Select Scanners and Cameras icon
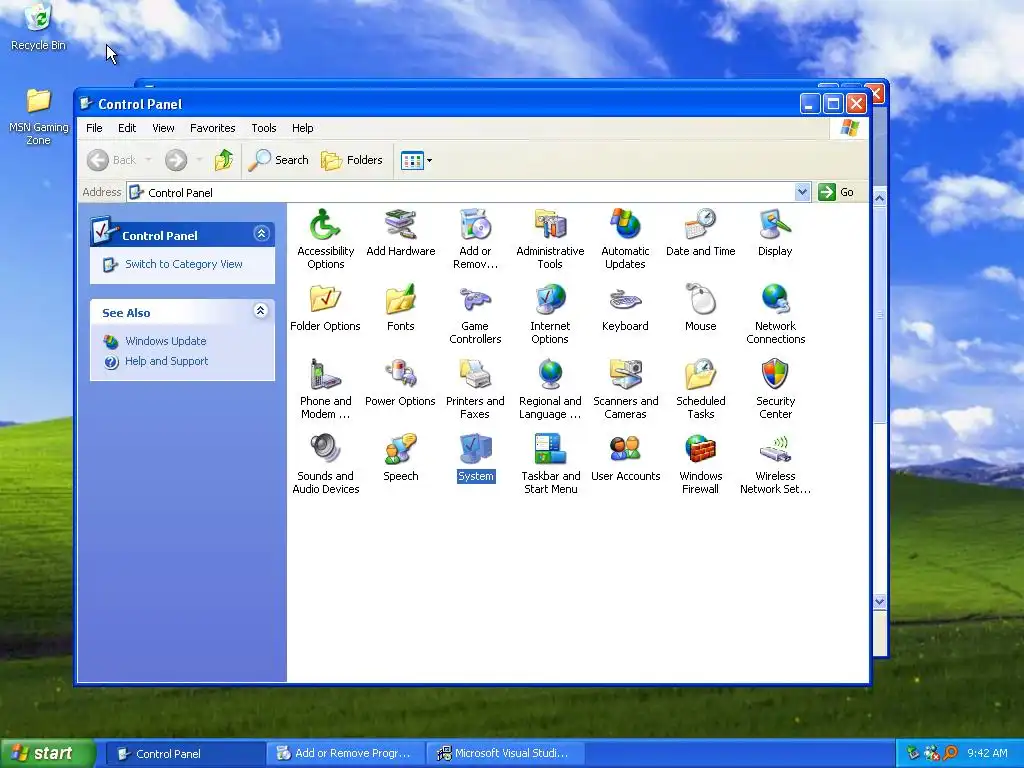The image size is (1024, 768). (x=625, y=389)
